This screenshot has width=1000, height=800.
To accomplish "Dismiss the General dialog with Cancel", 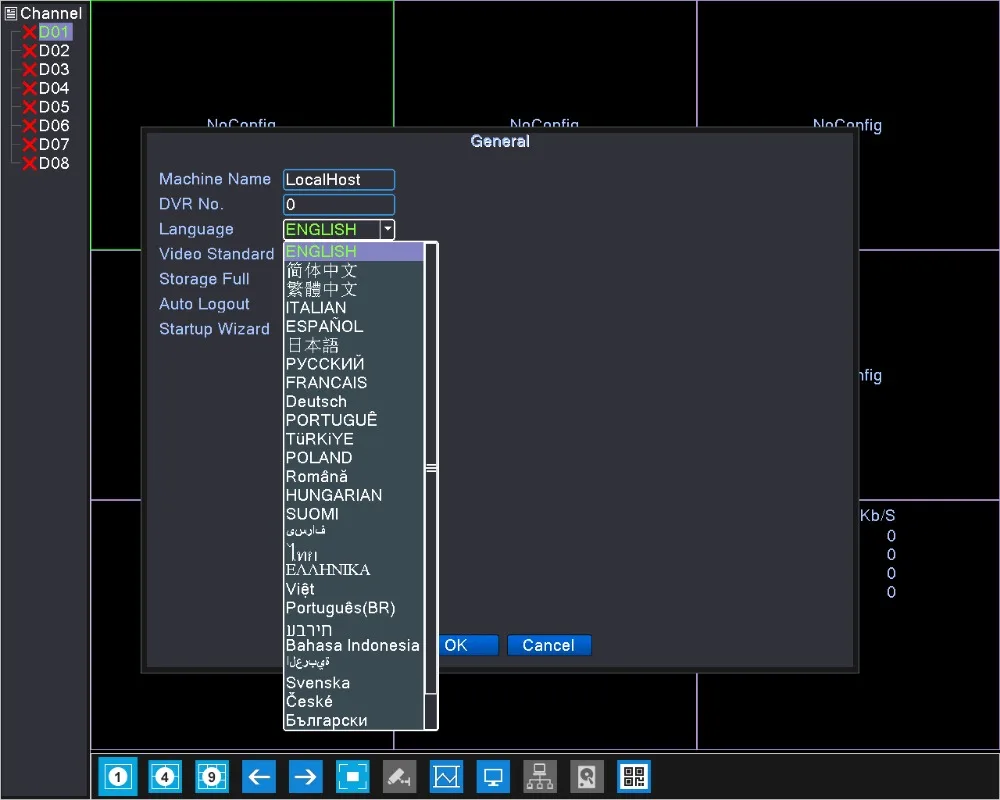I will coord(549,645).
